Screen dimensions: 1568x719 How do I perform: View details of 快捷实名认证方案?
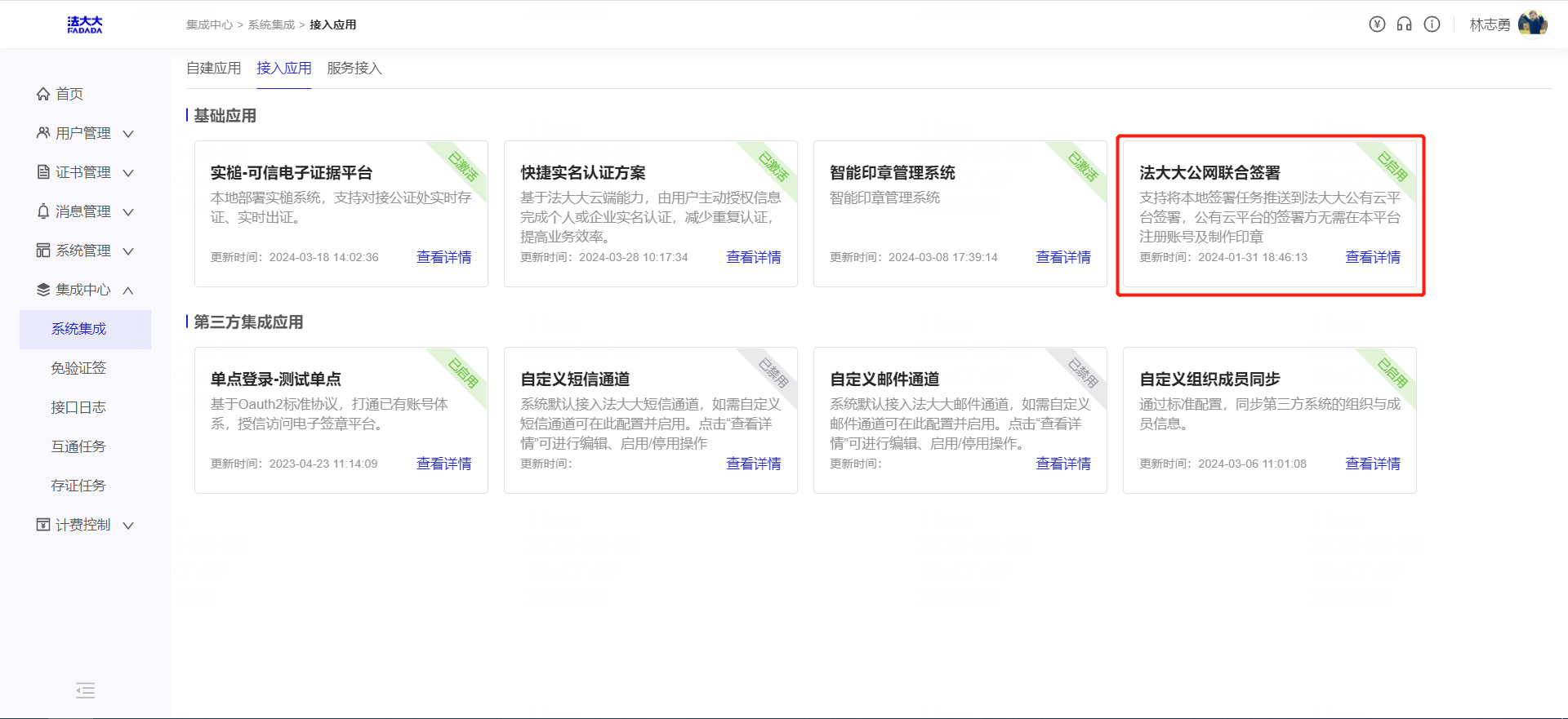[754, 257]
